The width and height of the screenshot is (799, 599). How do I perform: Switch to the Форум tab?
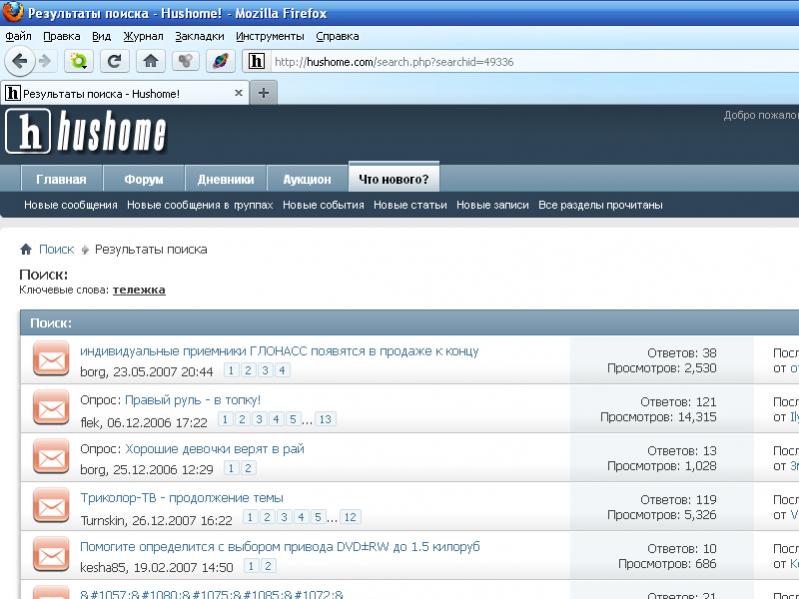[144, 179]
